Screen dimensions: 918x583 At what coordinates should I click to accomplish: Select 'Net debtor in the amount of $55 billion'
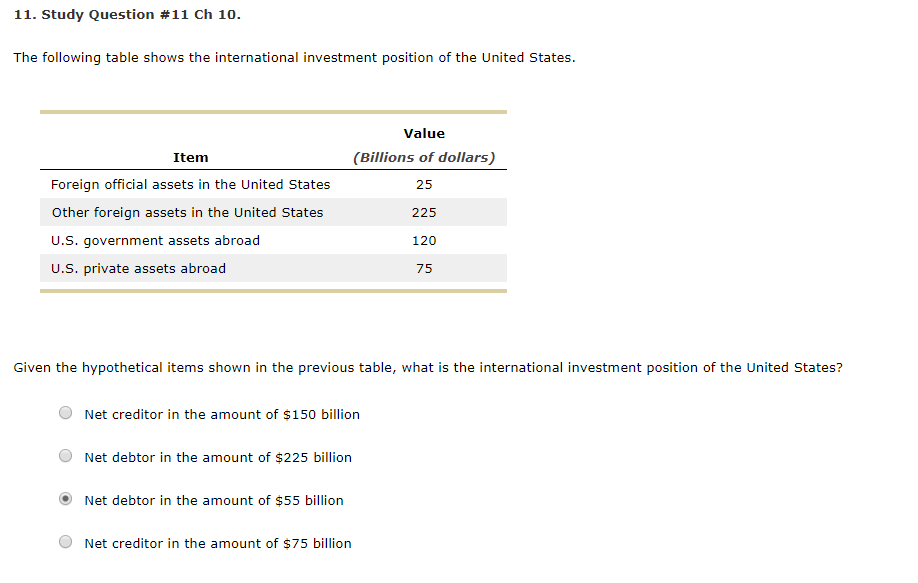(65, 498)
